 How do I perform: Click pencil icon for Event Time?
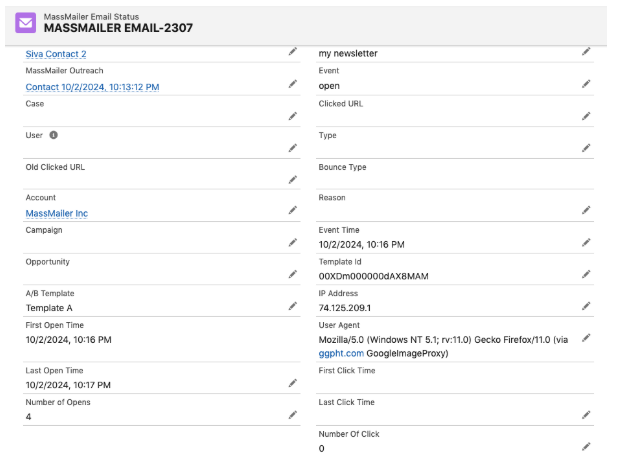(586, 242)
